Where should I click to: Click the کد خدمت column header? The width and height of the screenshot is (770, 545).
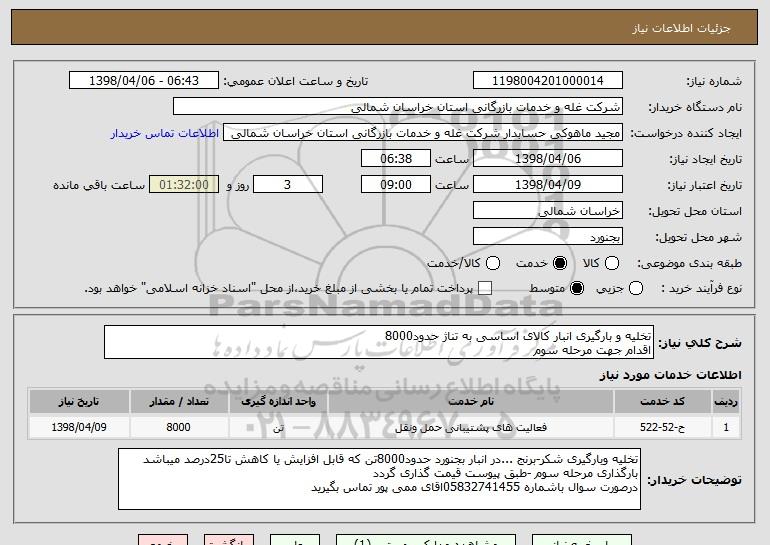[662, 402]
